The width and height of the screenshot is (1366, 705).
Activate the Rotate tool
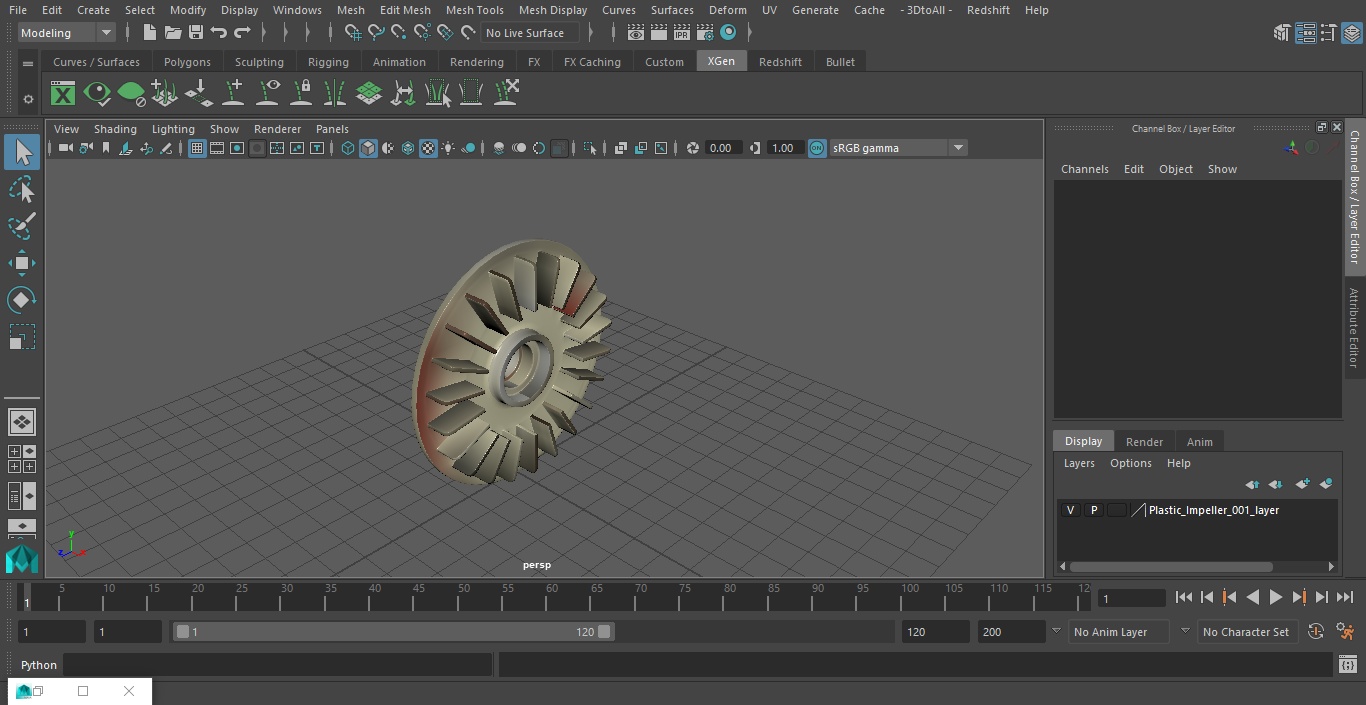(x=22, y=300)
